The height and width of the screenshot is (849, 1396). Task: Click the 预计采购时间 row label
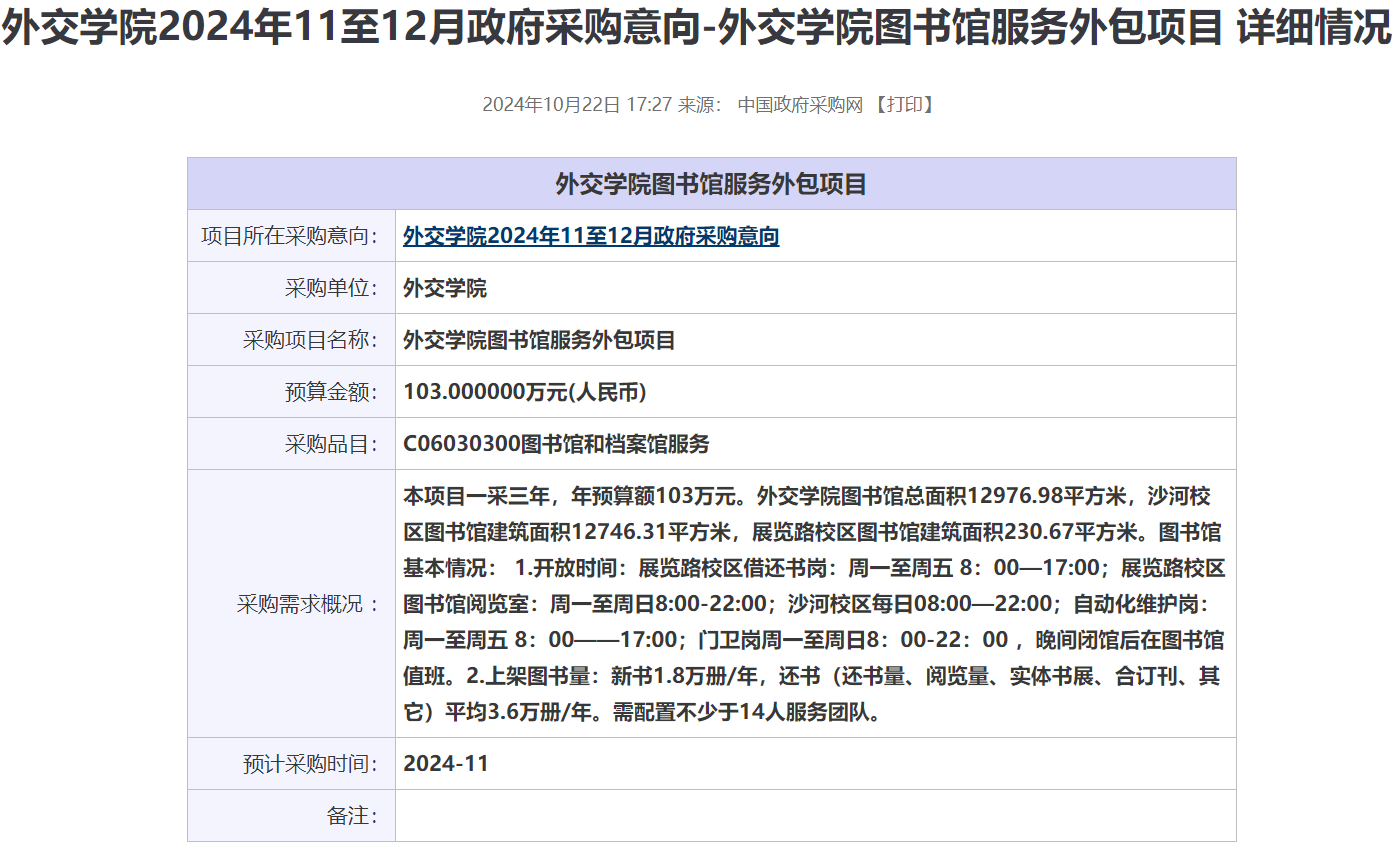tap(310, 764)
